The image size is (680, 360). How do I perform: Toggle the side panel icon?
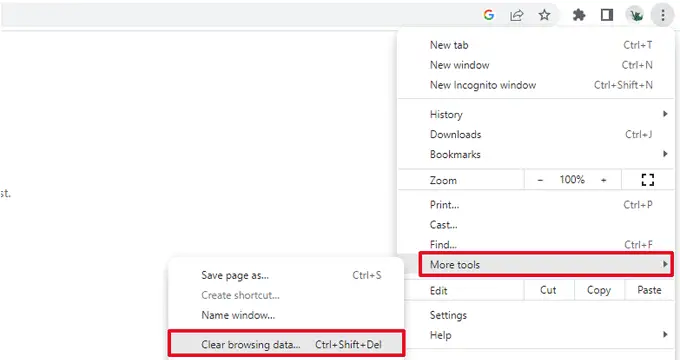(607, 15)
